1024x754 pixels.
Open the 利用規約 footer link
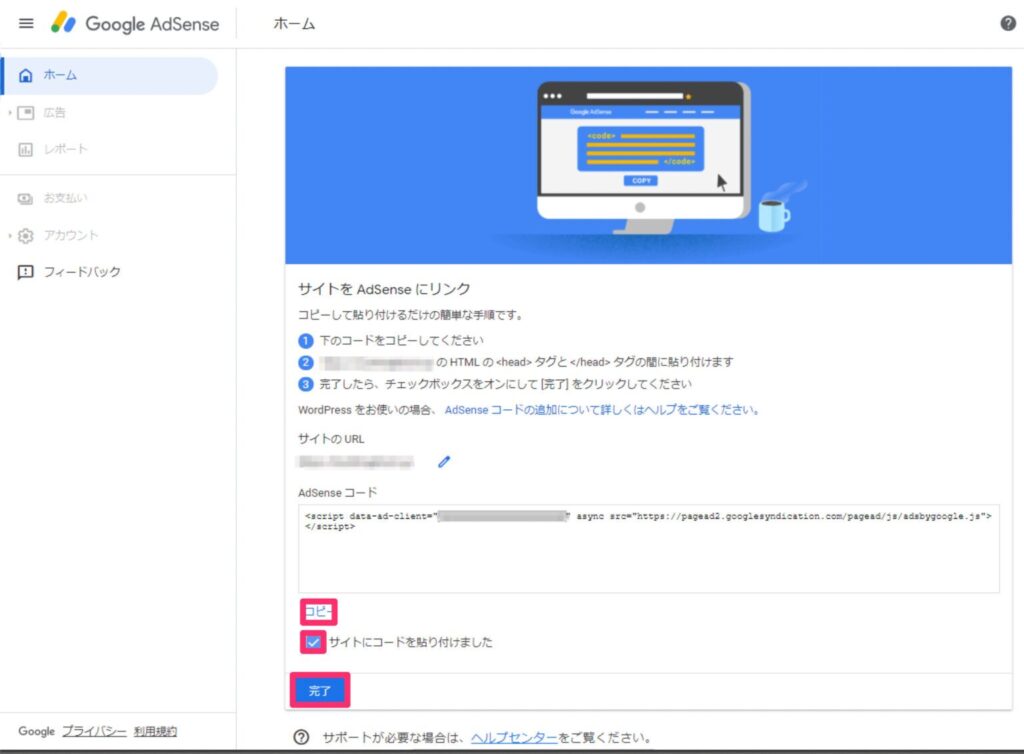(x=155, y=731)
